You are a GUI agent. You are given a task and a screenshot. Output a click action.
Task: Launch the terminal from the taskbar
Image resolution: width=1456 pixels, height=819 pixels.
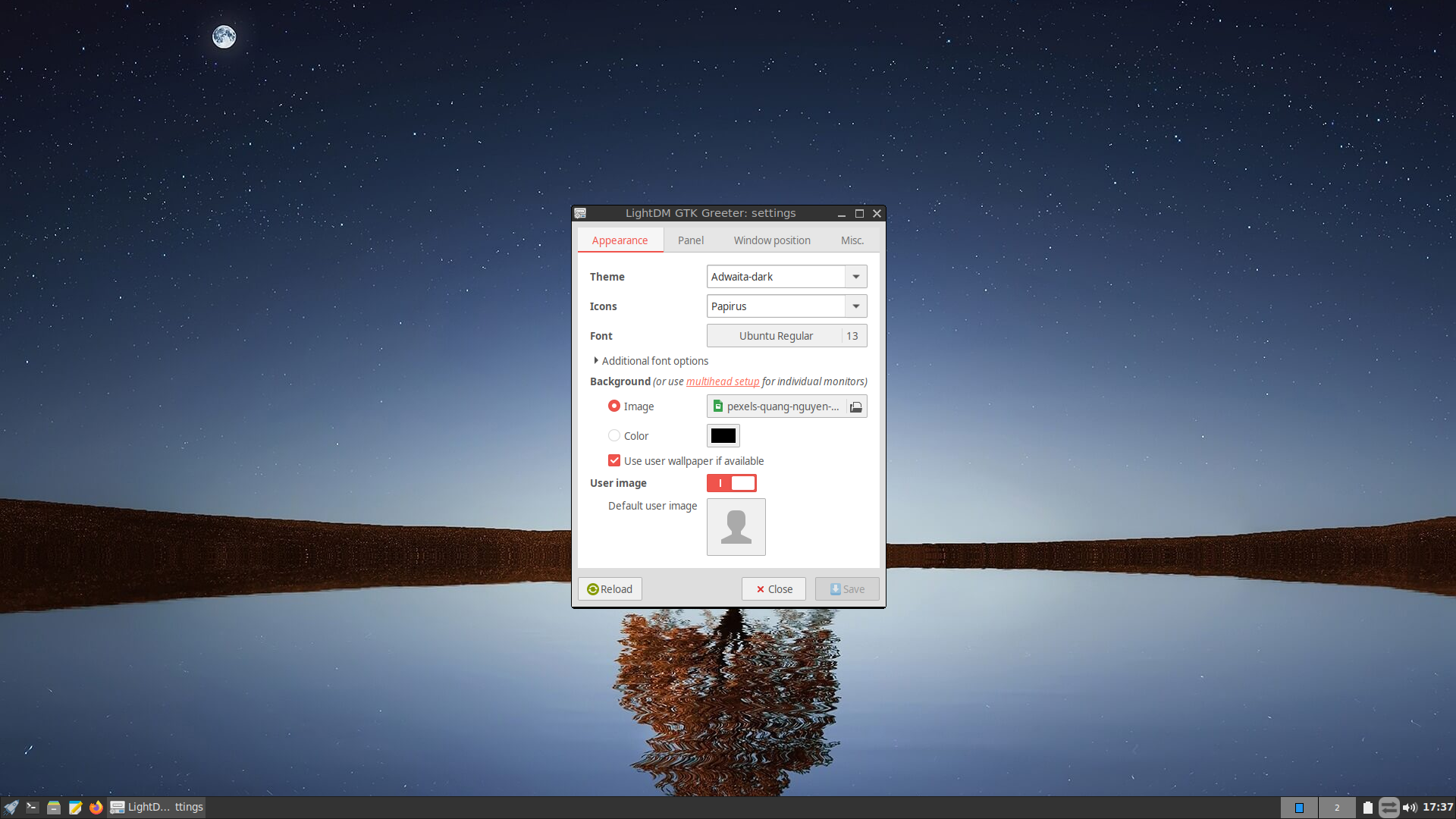[32, 808]
